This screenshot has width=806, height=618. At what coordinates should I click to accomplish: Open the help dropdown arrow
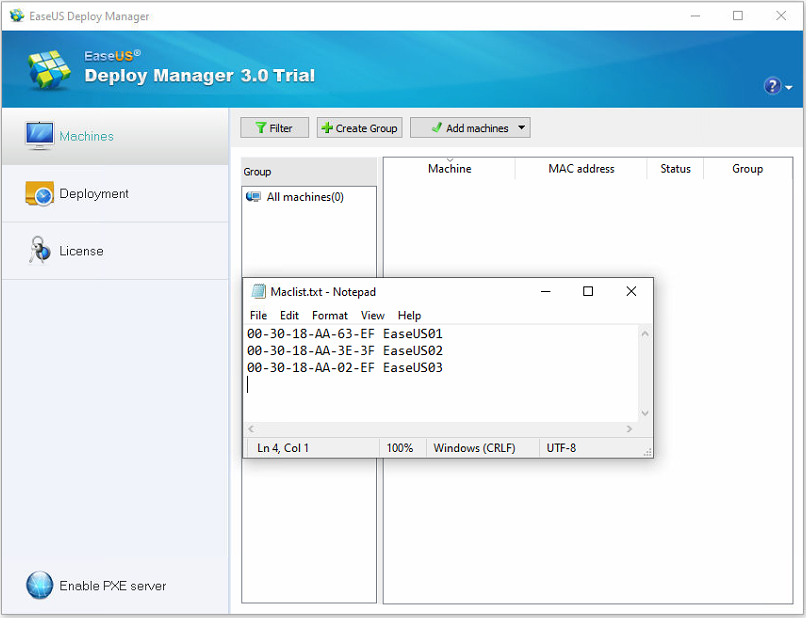(789, 88)
